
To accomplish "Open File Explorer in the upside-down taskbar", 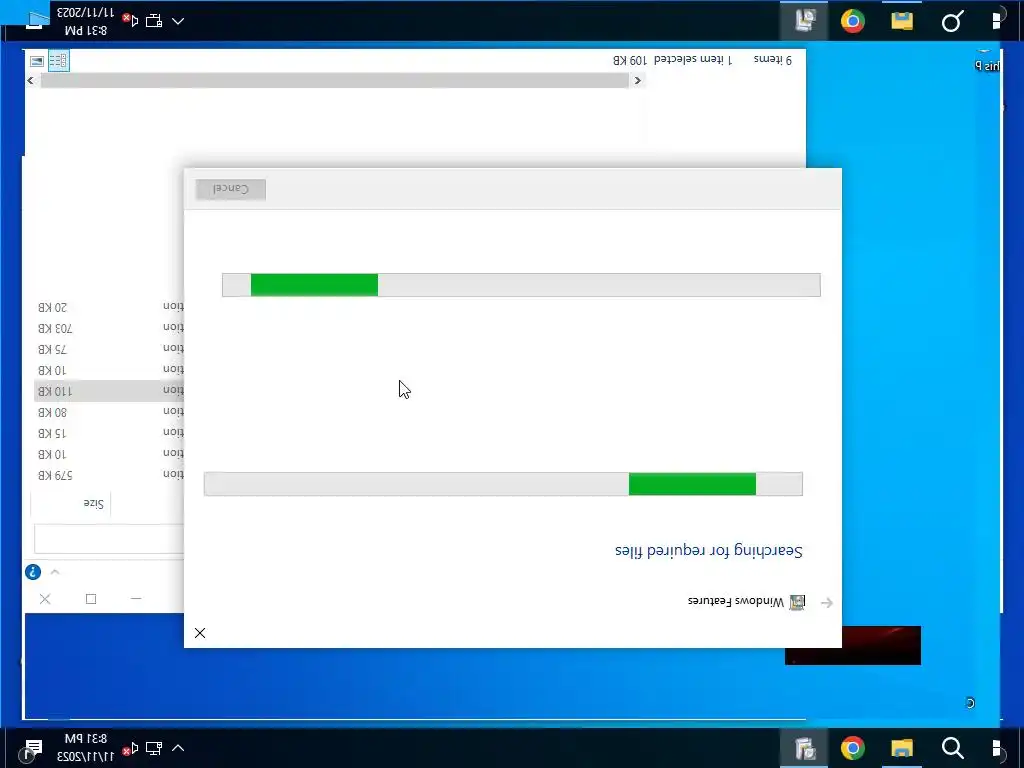I will click(902, 21).
